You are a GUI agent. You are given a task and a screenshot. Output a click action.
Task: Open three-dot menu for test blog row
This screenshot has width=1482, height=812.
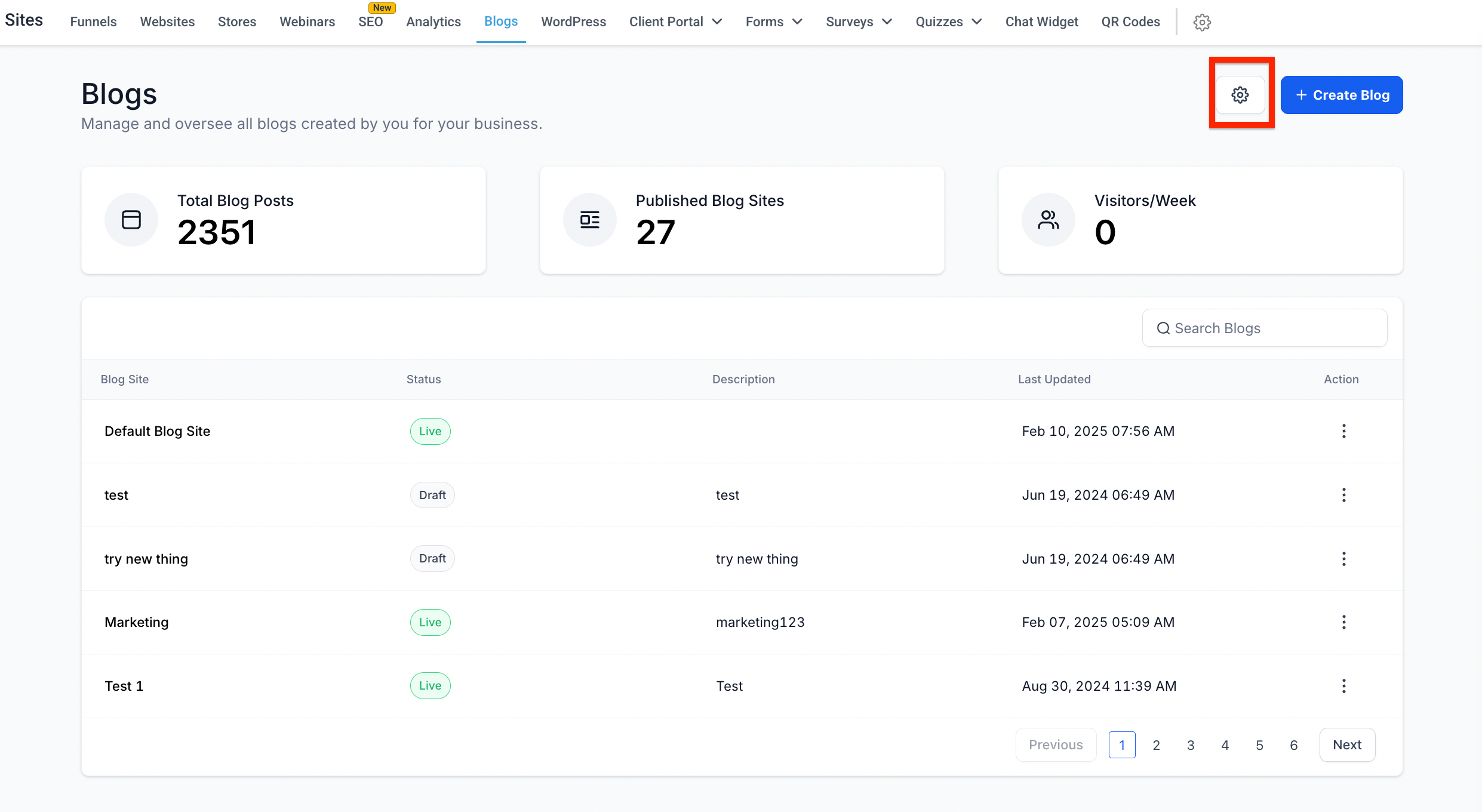(1343, 495)
